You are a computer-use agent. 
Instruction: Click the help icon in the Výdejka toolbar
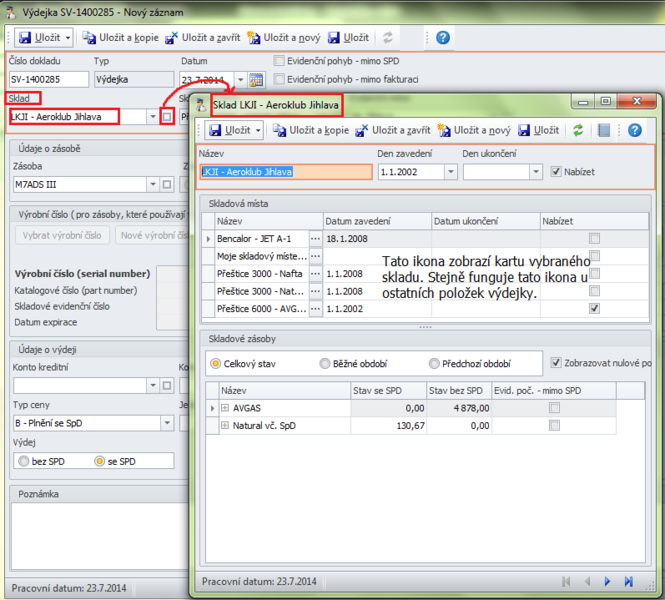443,37
